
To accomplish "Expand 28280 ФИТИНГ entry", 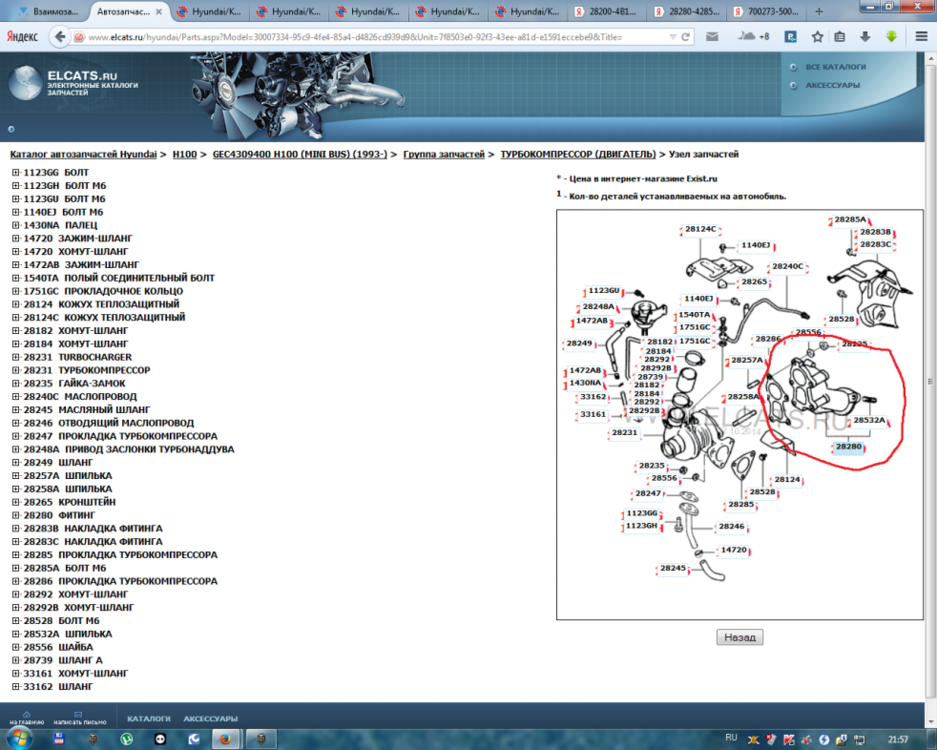I will tap(16, 515).
